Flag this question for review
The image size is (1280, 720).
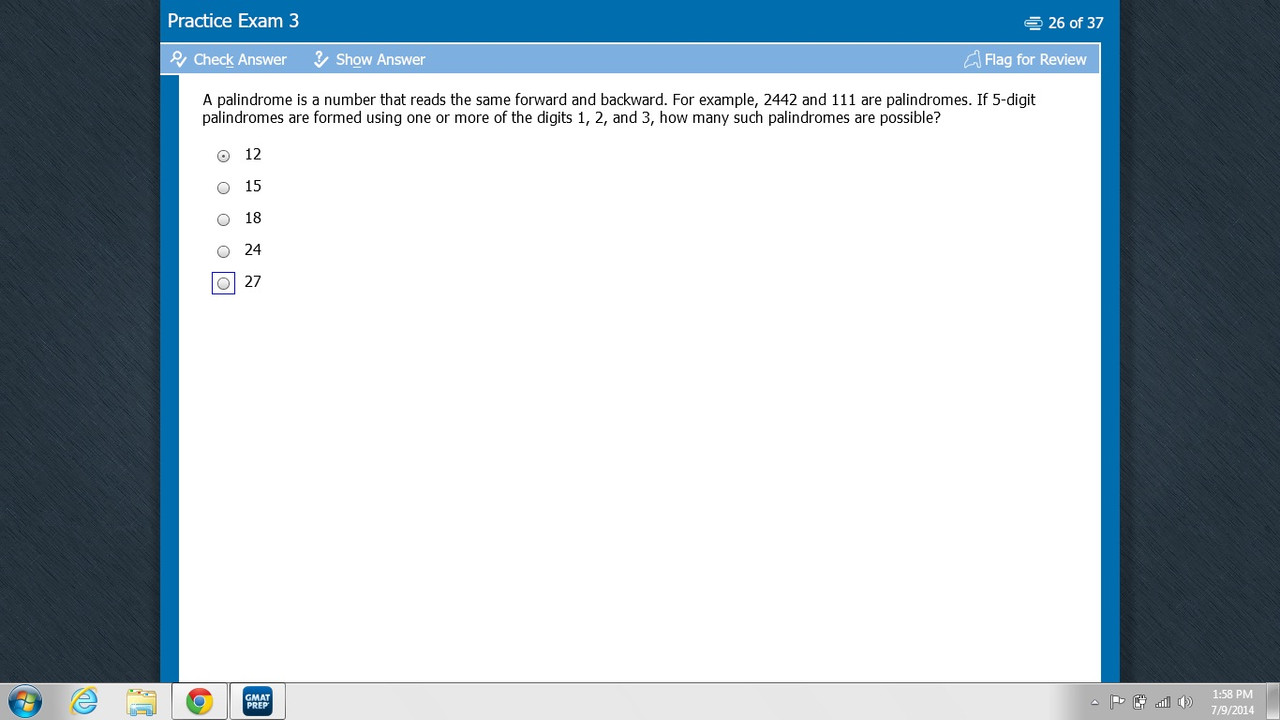[1025, 59]
